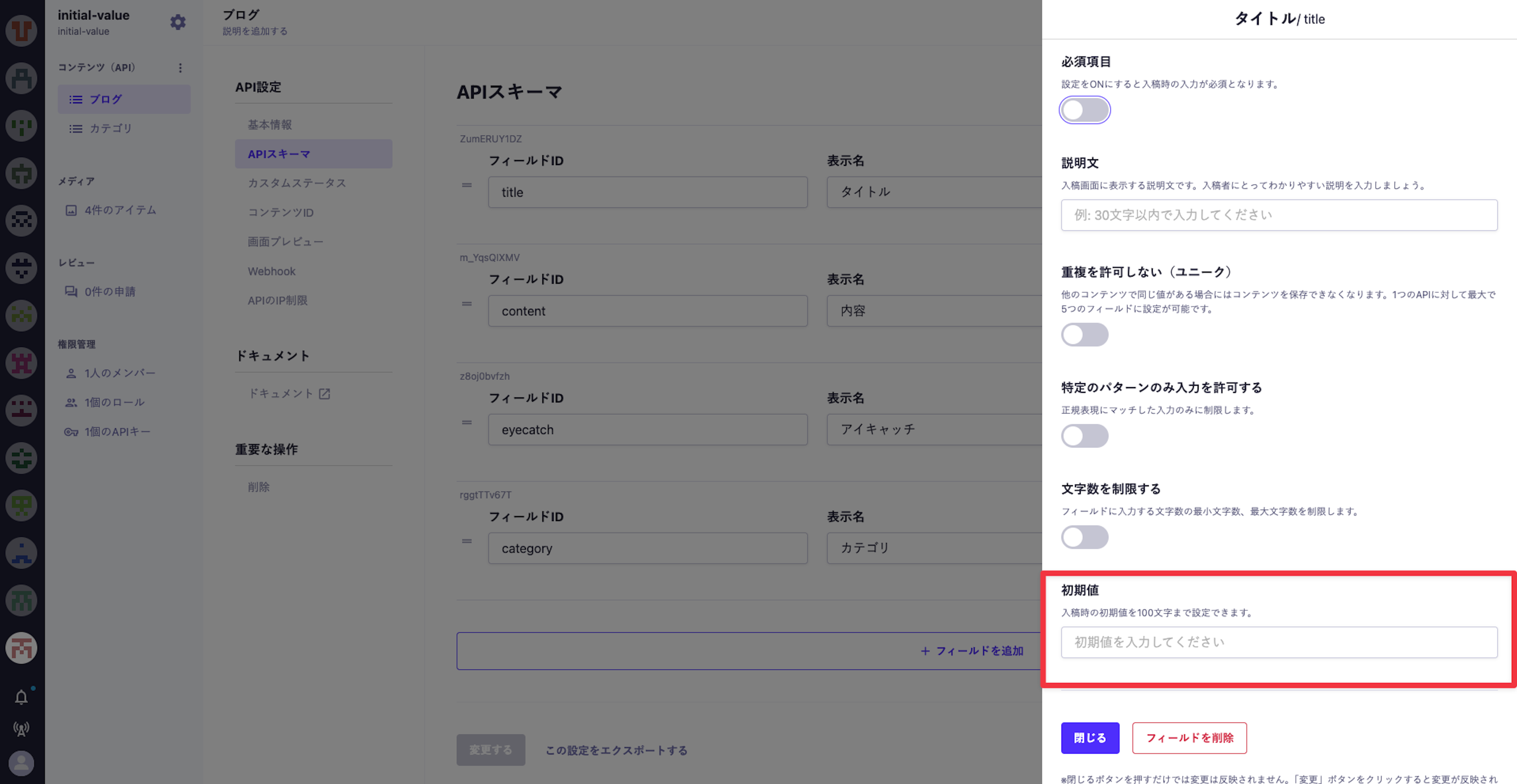
Task: Grab the drag handle of eyecatch field
Action: click(467, 422)
